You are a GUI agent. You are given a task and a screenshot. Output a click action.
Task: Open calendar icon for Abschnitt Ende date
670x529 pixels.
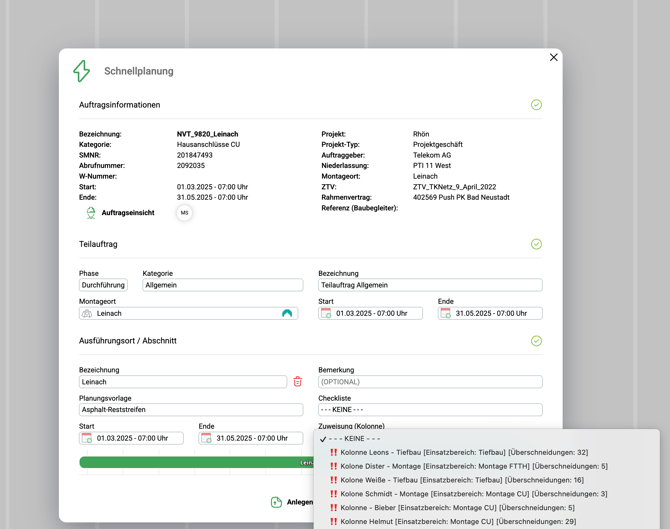click(x=206, y=439)
